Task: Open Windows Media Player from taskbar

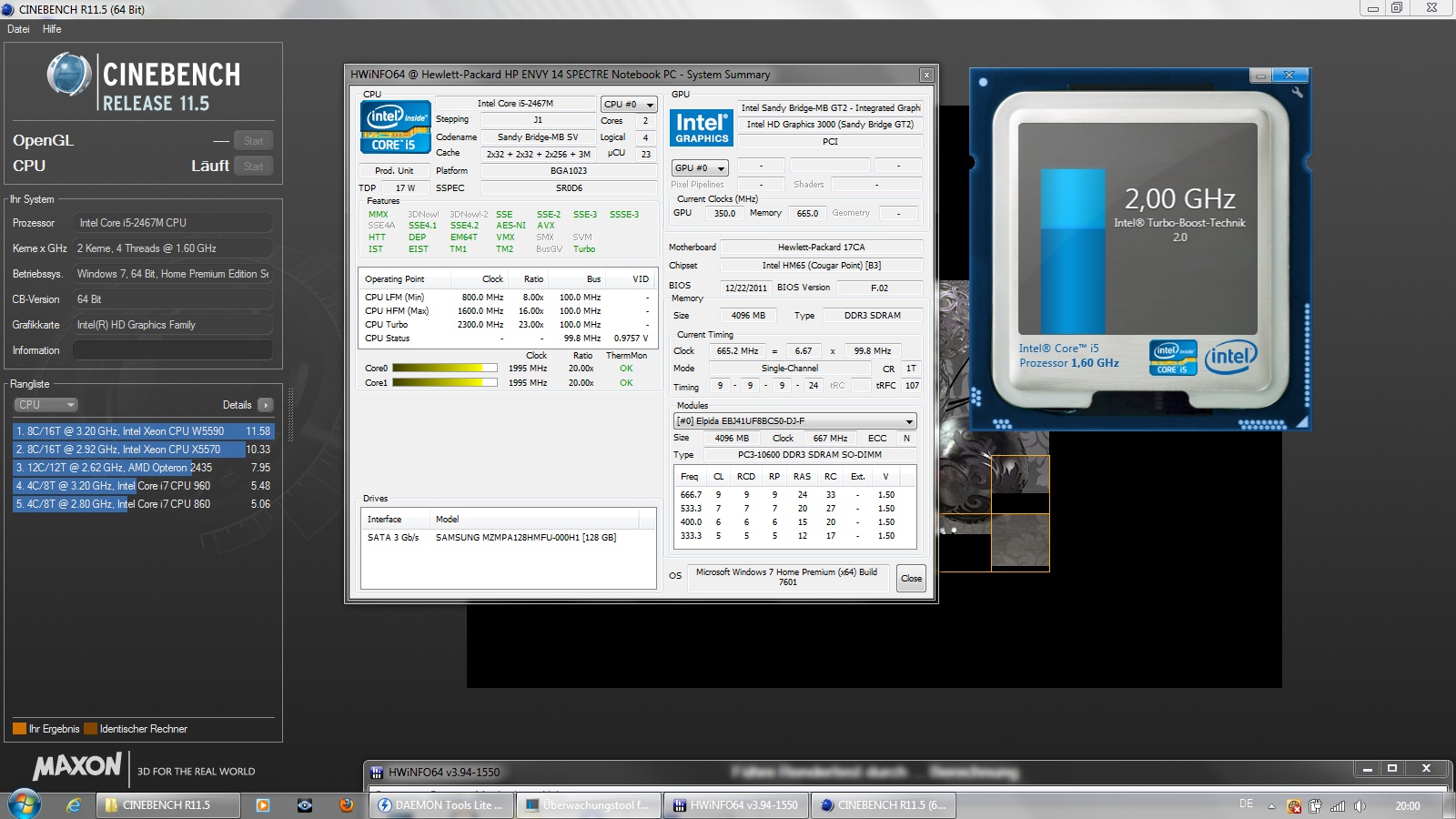Action: (x=263, y=805)
